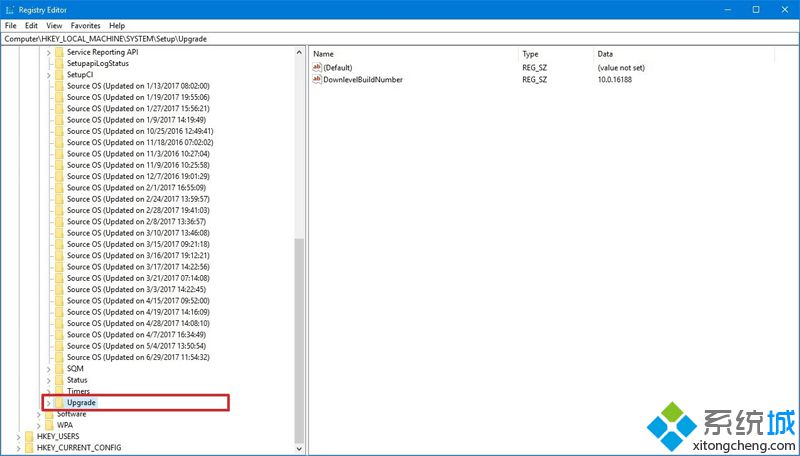This screenshot has width=800, height=456.
Task: Click the tree pane vertical scrollbar thumb
Action: click(299, 341)
